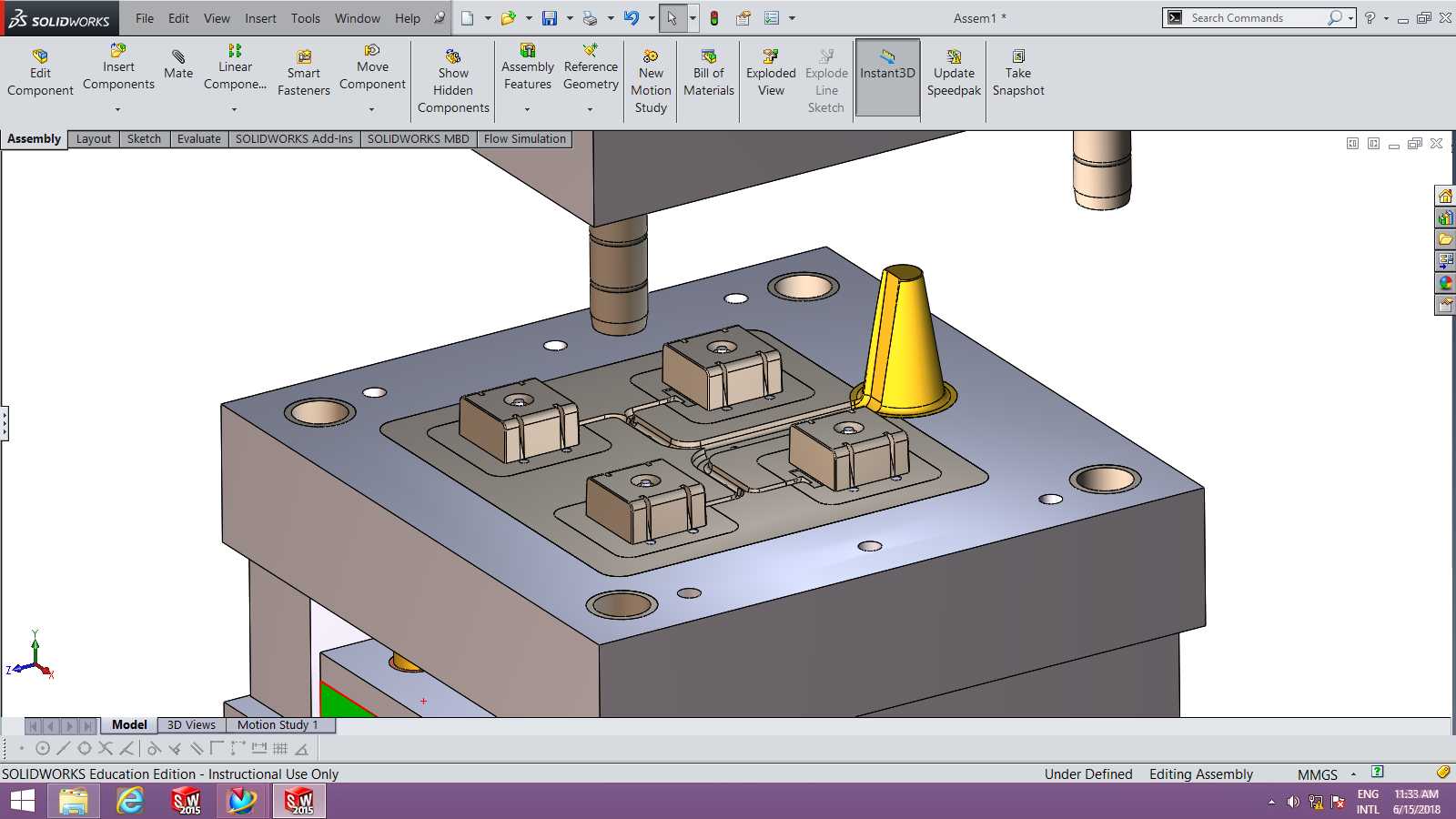Viewport: 1456px width, 819px height.
Task: Click the taskbar volume speaker icon
Action: point(1293,802)
